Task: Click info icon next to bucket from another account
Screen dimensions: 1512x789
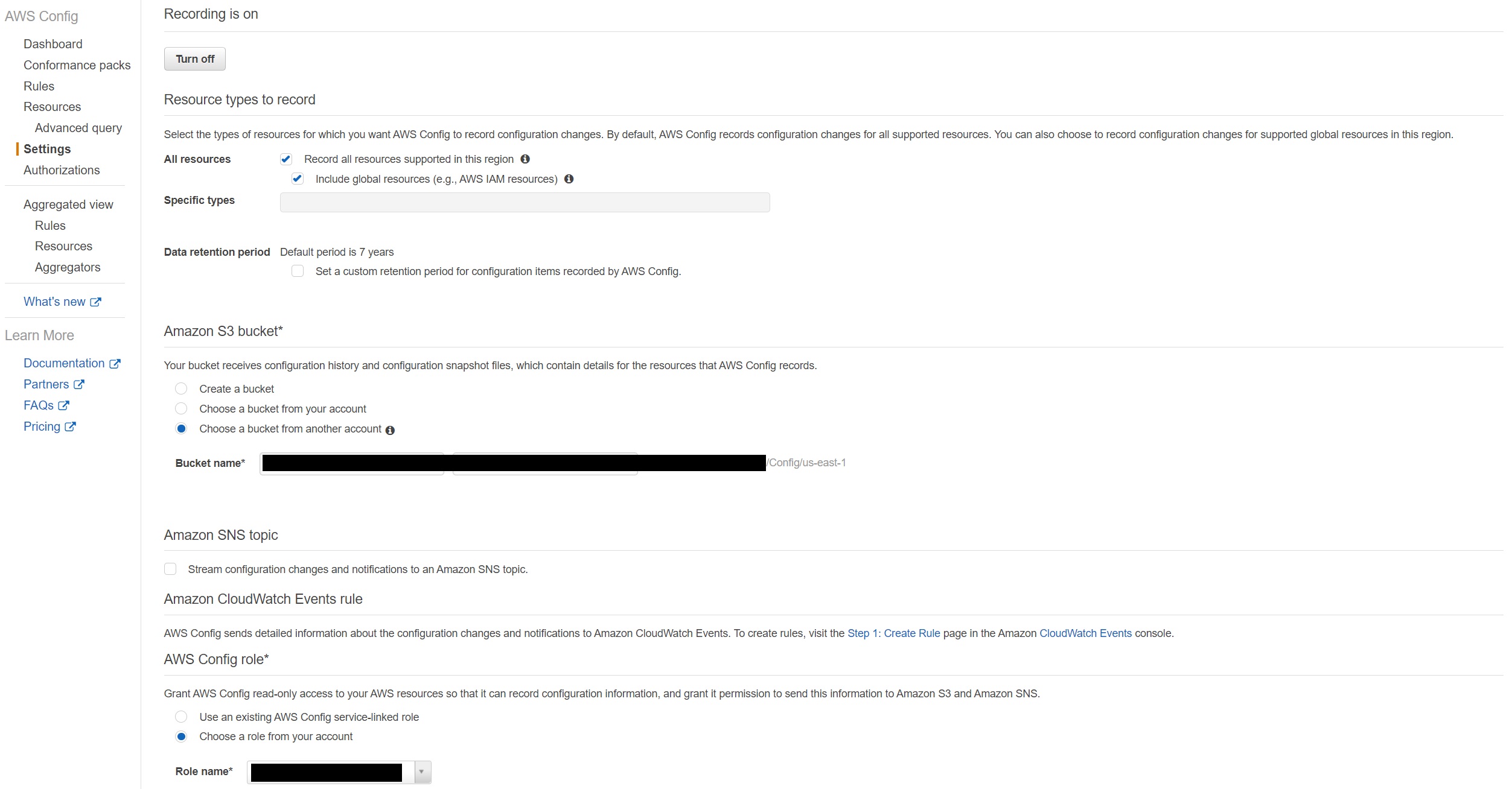Action: coord(390,430)
